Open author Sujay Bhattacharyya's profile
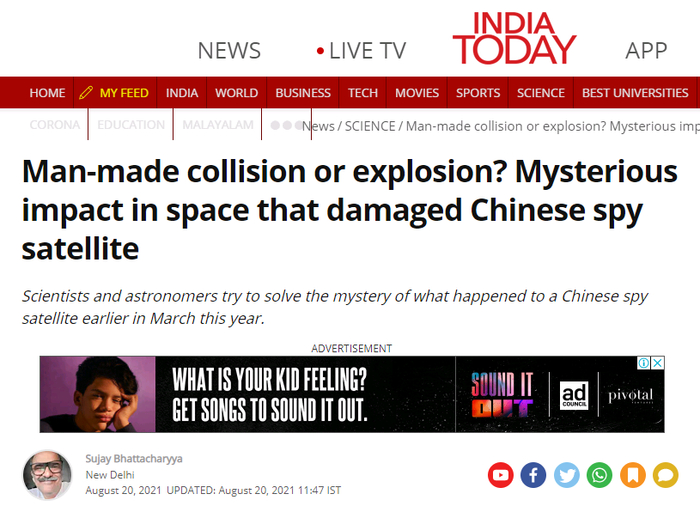This screenshot has width=700, height=513. [x=134, y=459]
